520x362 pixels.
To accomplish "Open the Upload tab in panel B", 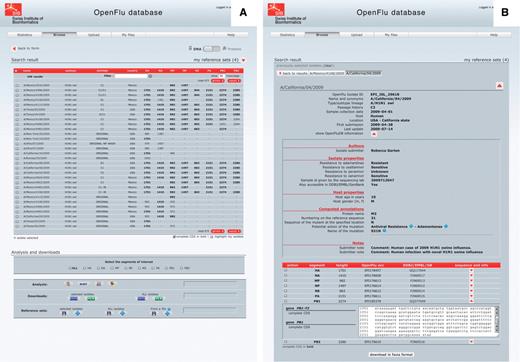I will (356, 35).
